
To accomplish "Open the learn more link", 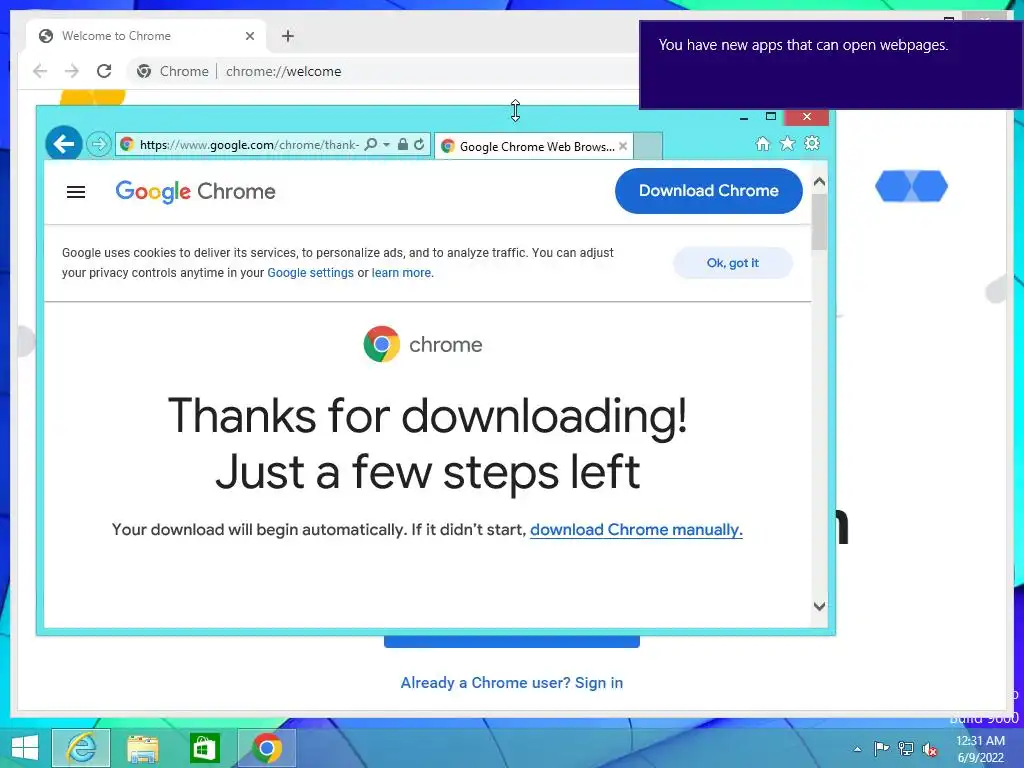I will pos(402,273).
